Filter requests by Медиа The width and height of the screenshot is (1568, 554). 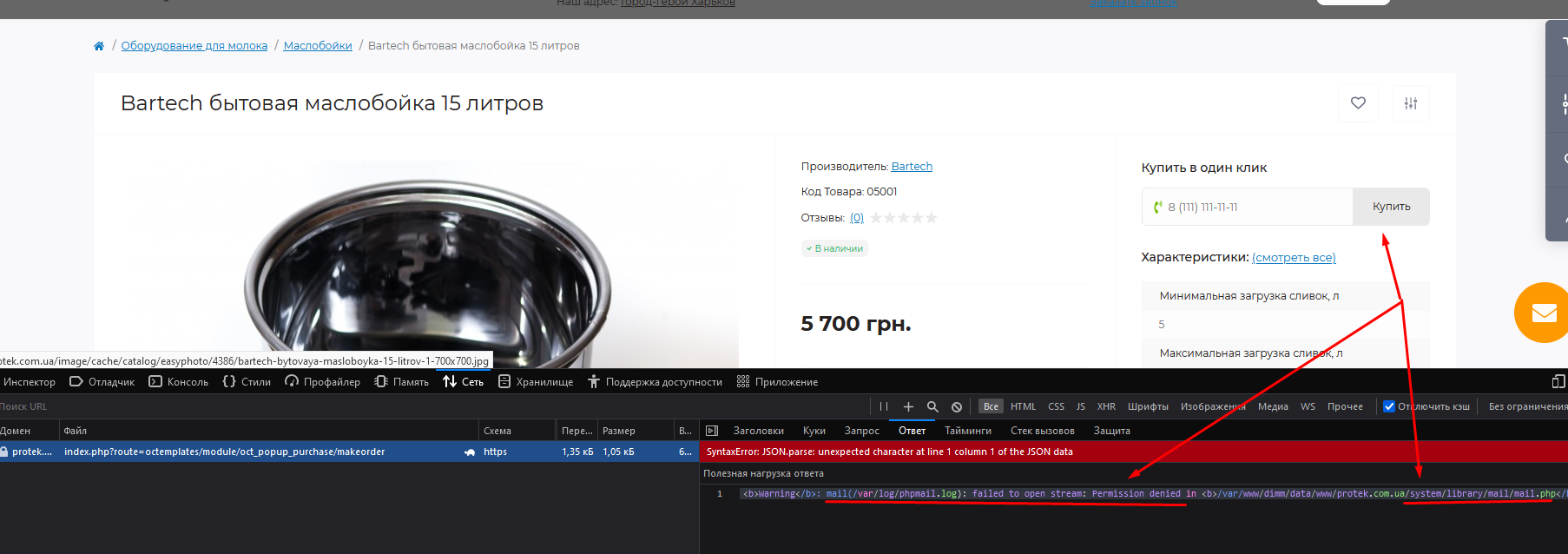click(1273, 406)
